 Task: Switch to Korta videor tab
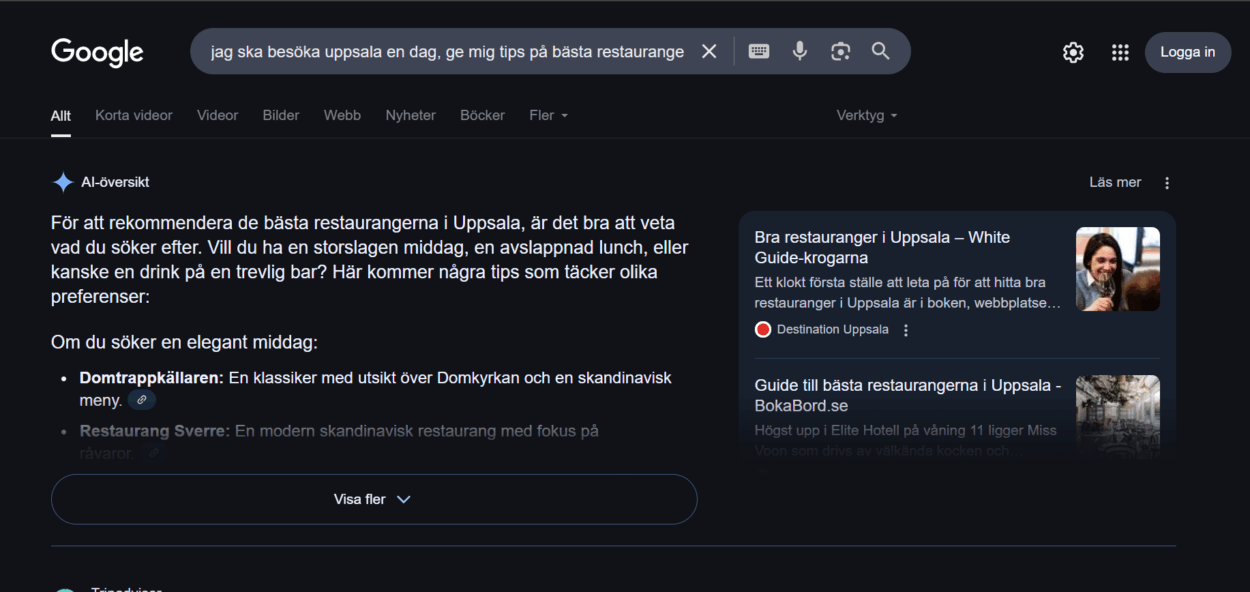(x=134, y=115)
